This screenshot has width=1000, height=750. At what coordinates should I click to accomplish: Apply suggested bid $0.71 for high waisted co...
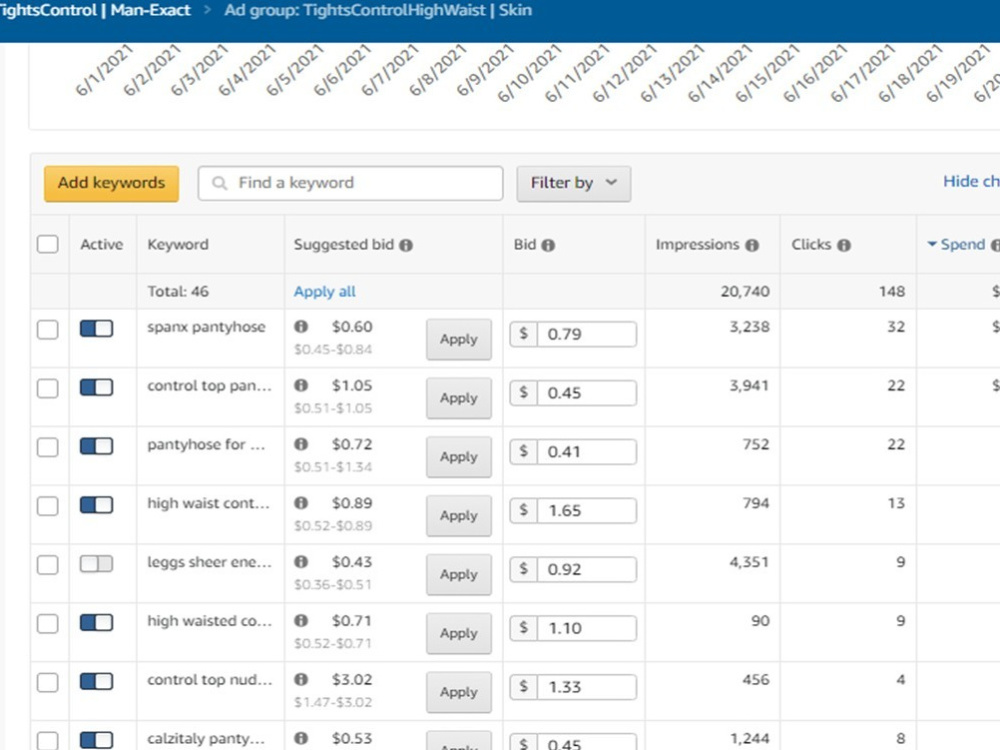tap(459, 633)
